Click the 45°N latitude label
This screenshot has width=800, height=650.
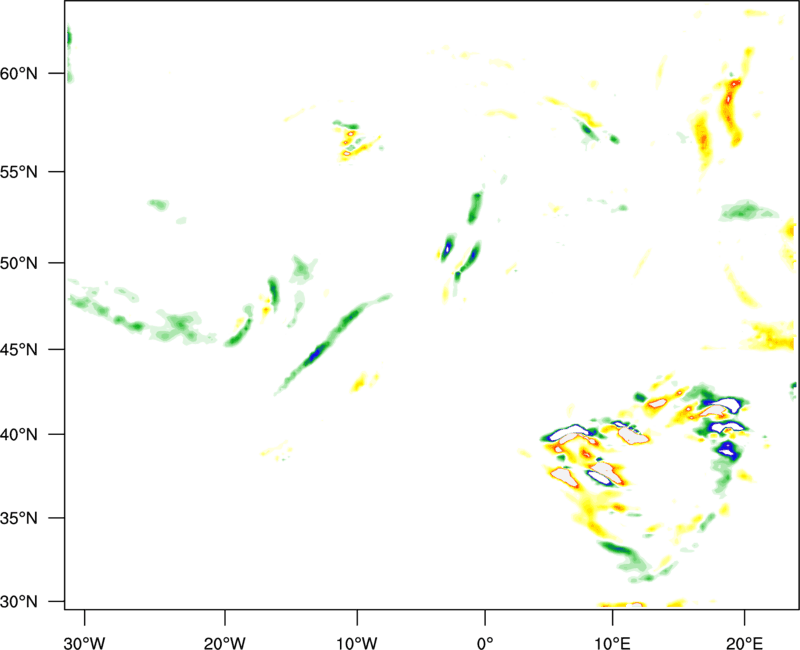coord(19,350)
